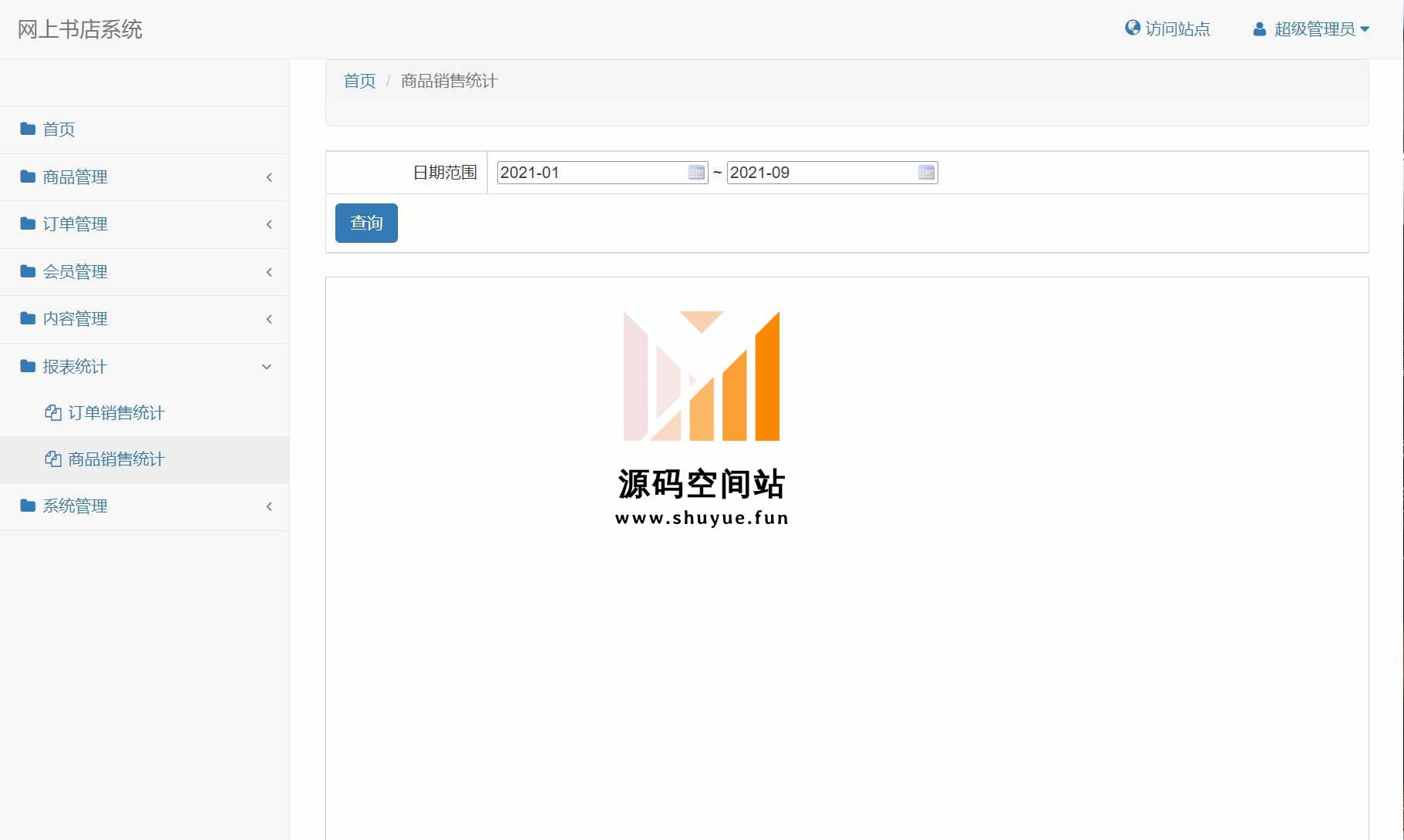
Task: Click the folder icon next to 商品管理
Action: coord(28,176)
